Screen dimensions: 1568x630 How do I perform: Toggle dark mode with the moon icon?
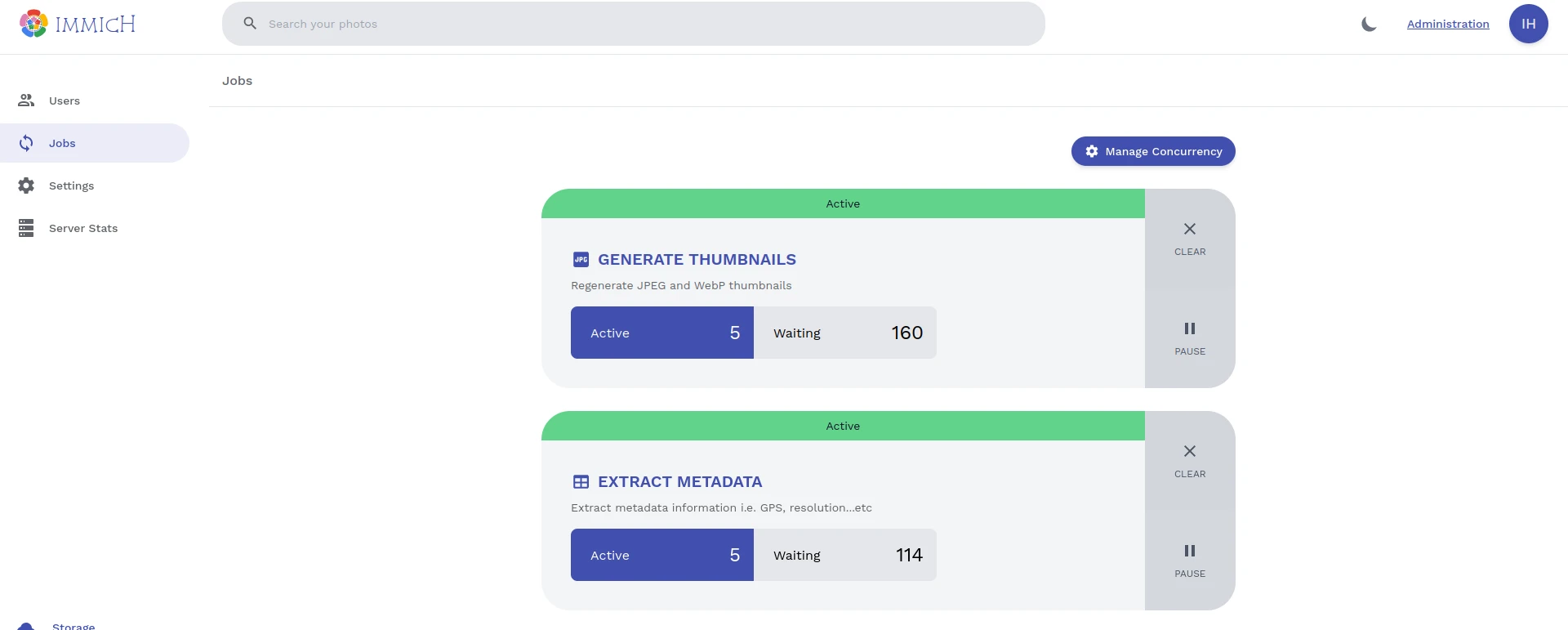click(1369, 25)
